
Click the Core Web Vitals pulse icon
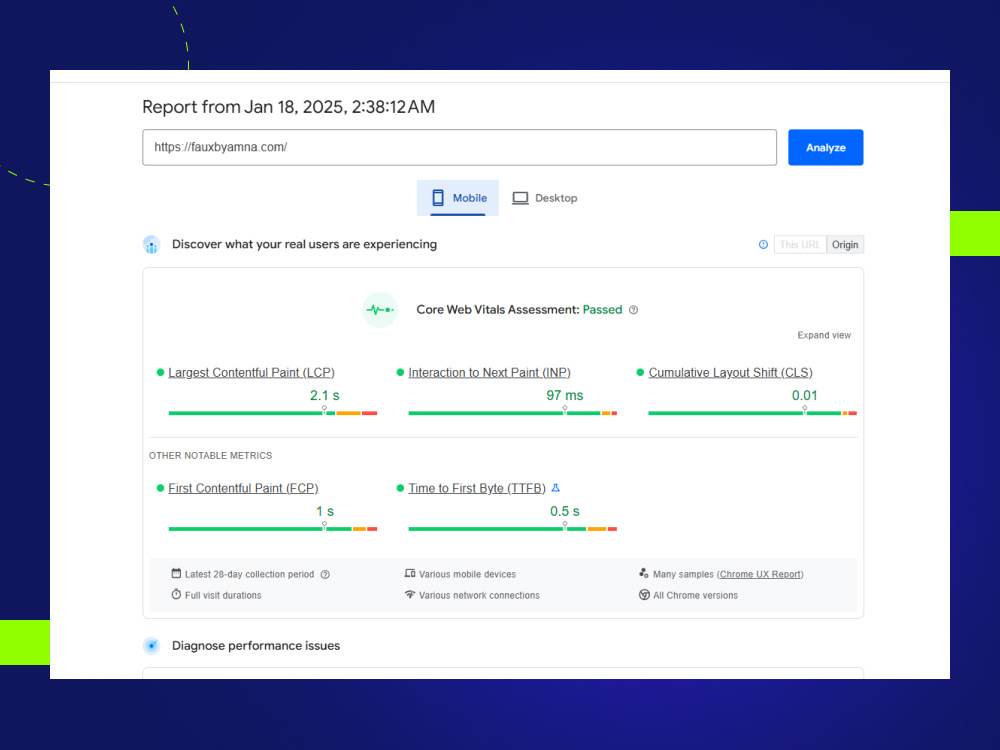380,310
